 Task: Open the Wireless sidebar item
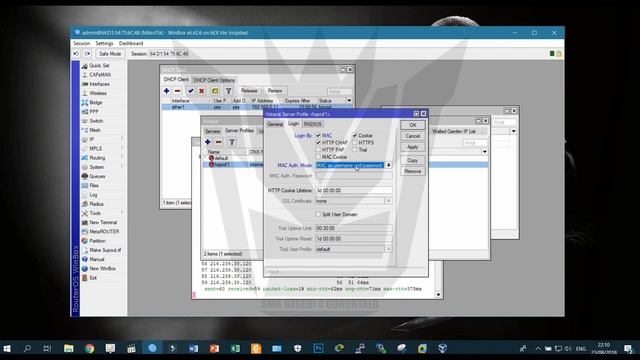98,93
